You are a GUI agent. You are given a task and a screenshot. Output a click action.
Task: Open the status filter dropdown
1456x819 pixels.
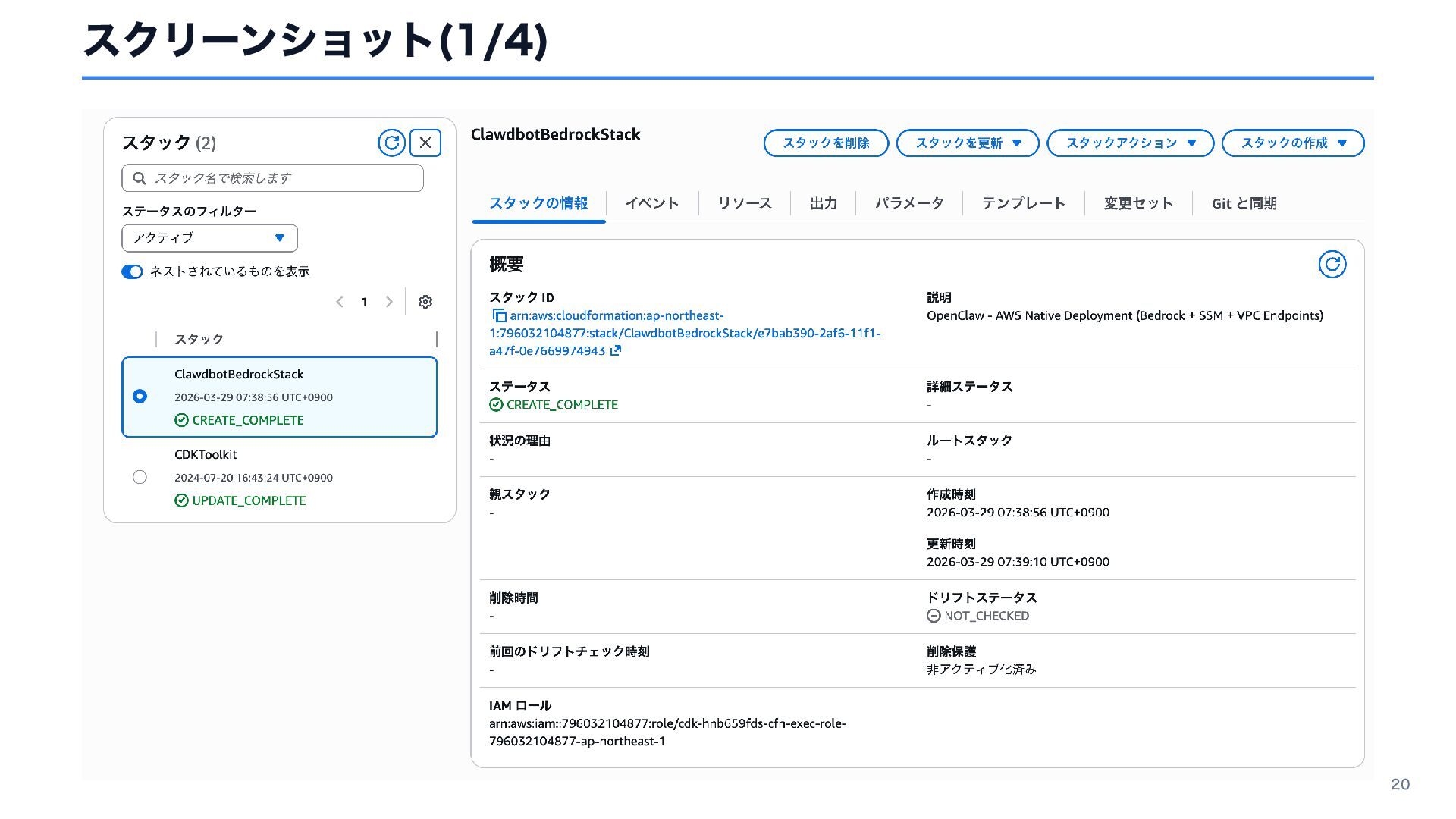209,238
